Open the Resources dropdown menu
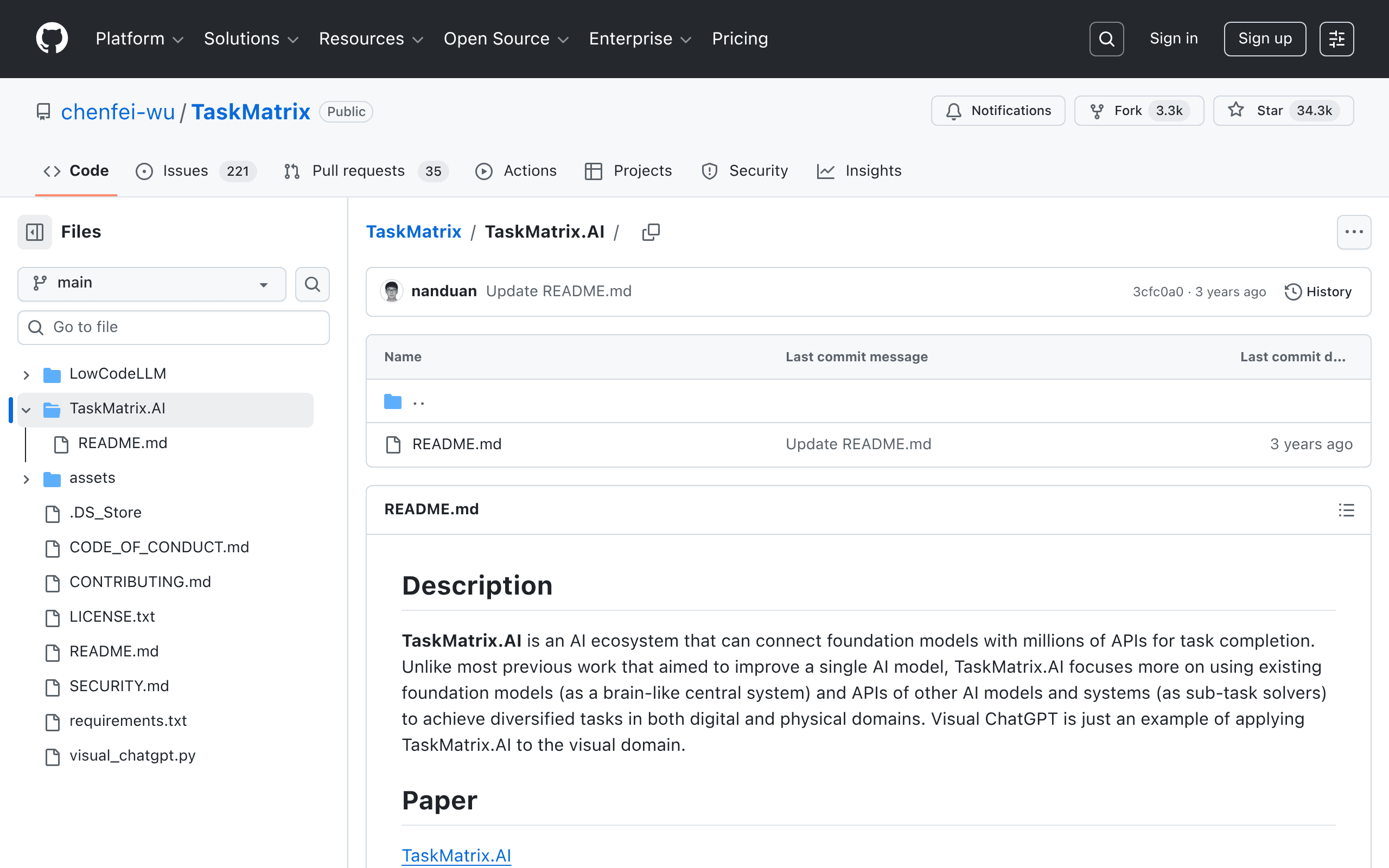Image resolution: width=1389 pixels, height=868 pixels. [371, 39]
